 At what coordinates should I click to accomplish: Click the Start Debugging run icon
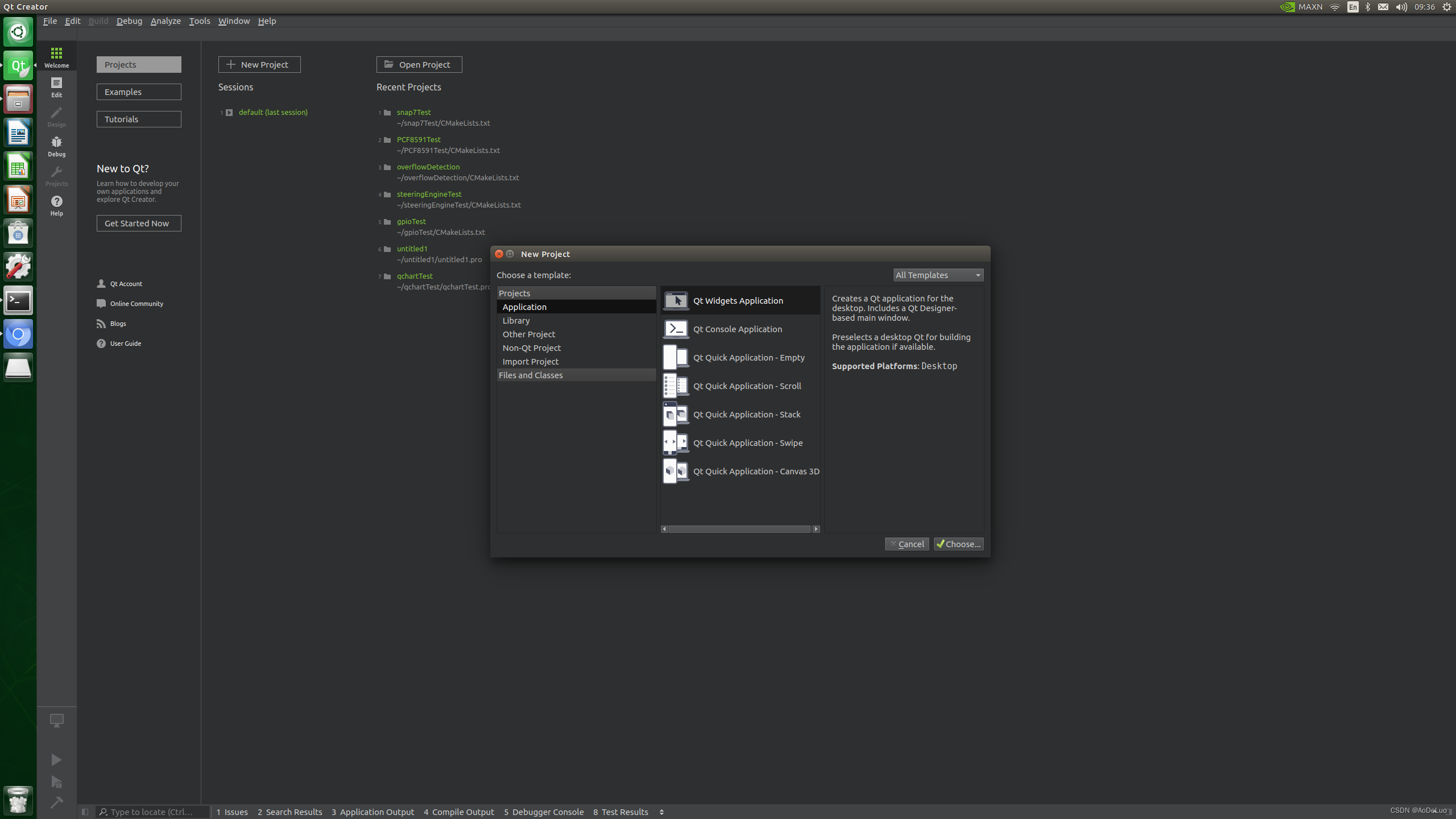pos(56,782)
